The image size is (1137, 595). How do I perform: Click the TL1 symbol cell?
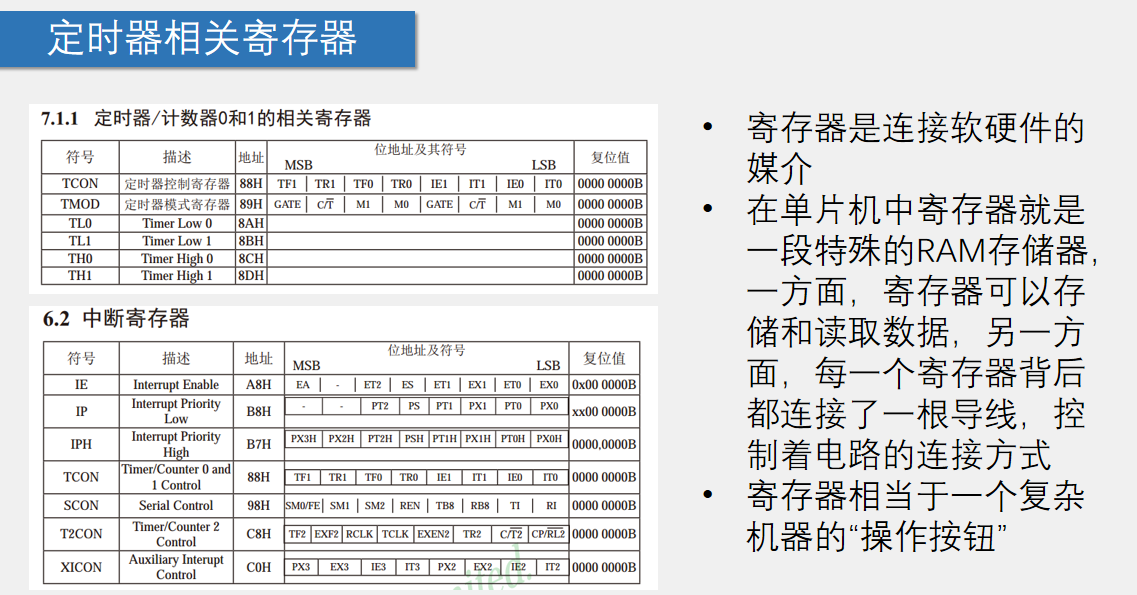click(x=80, y=241)
